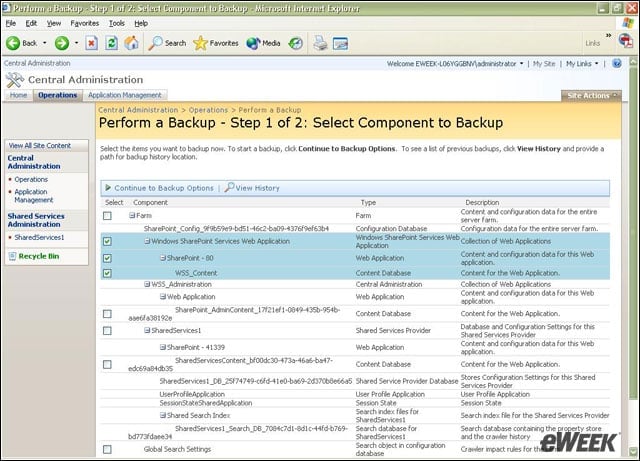Screen dimensions: 640x461
Task: Collapse the WSS_Administration node
Action: click(147, 284)
